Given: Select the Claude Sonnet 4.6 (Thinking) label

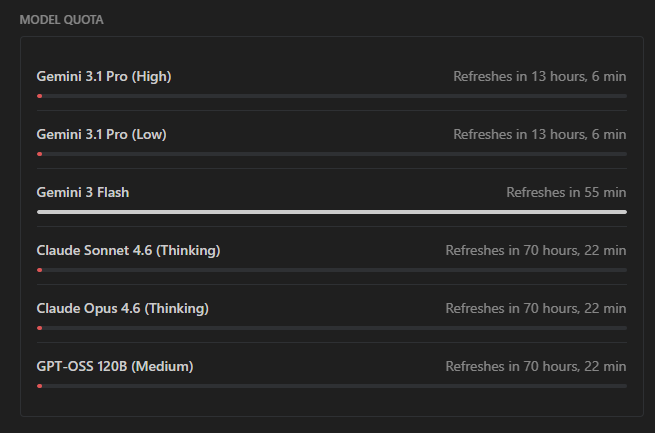Looking at the screenshot, I should click(128, 250).
